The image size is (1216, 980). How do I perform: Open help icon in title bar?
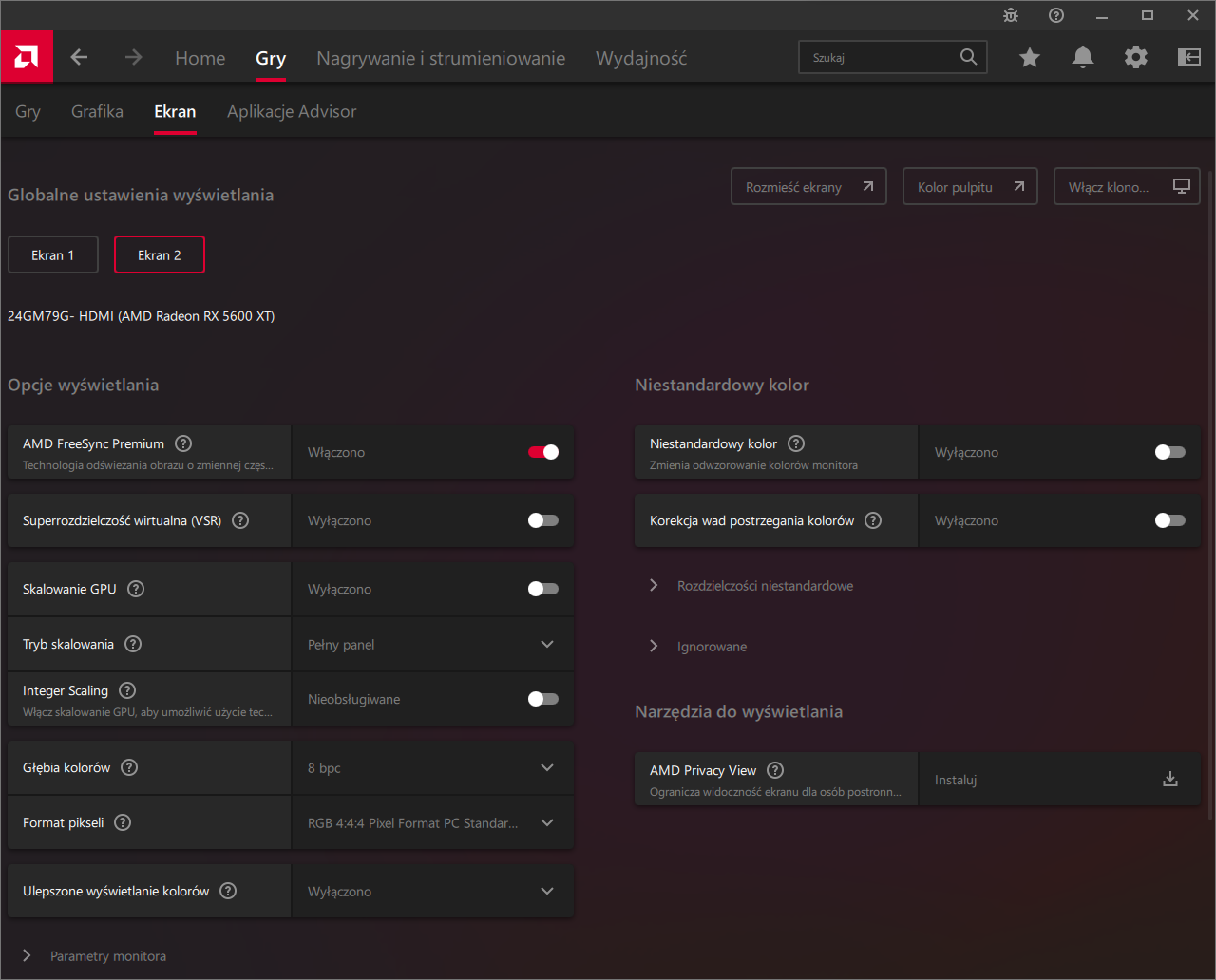tap(1056, 15)
